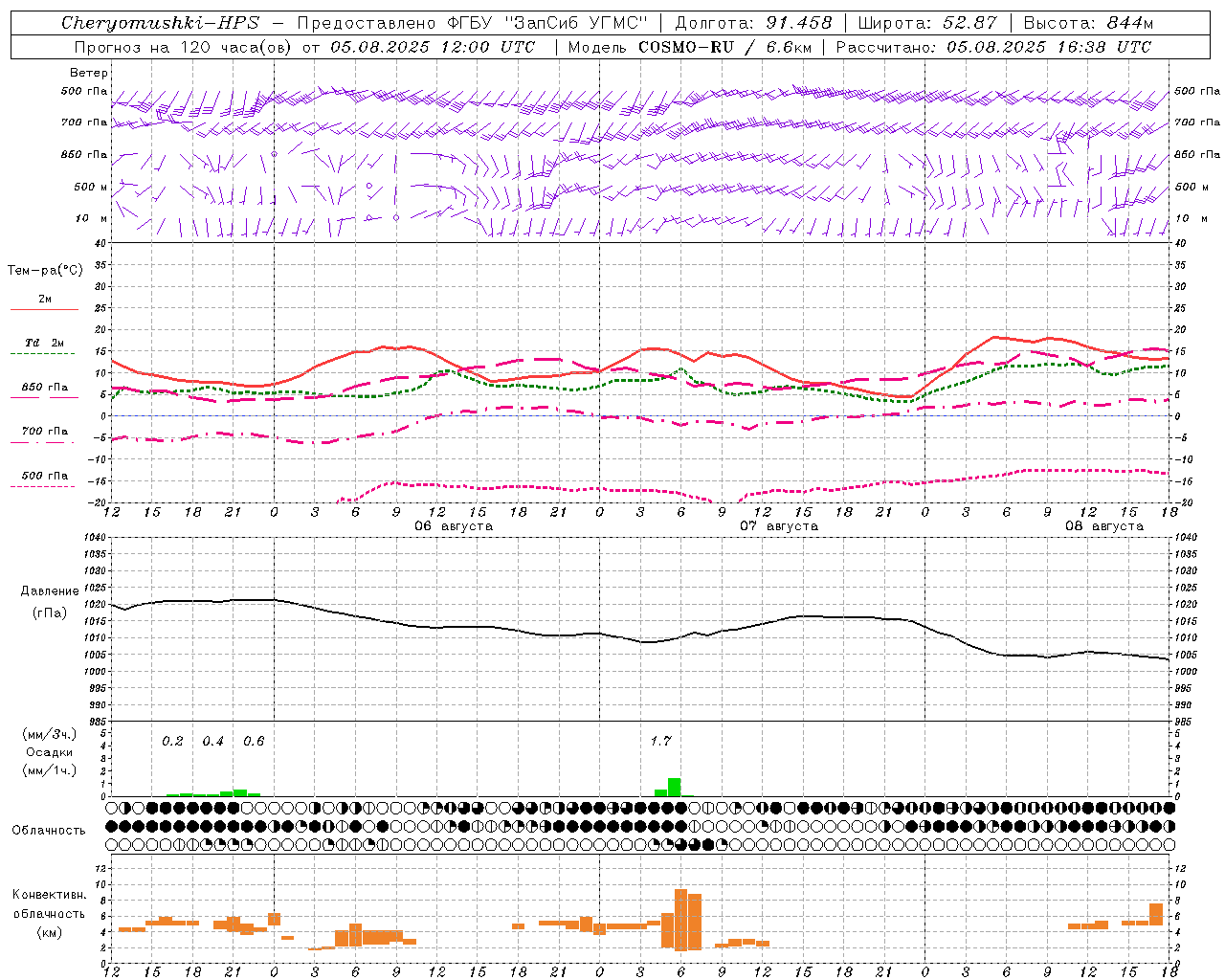Click the 0.4 precipitation value
The width and height of the screenshot is (1225, 980).
tap(212, 741)
